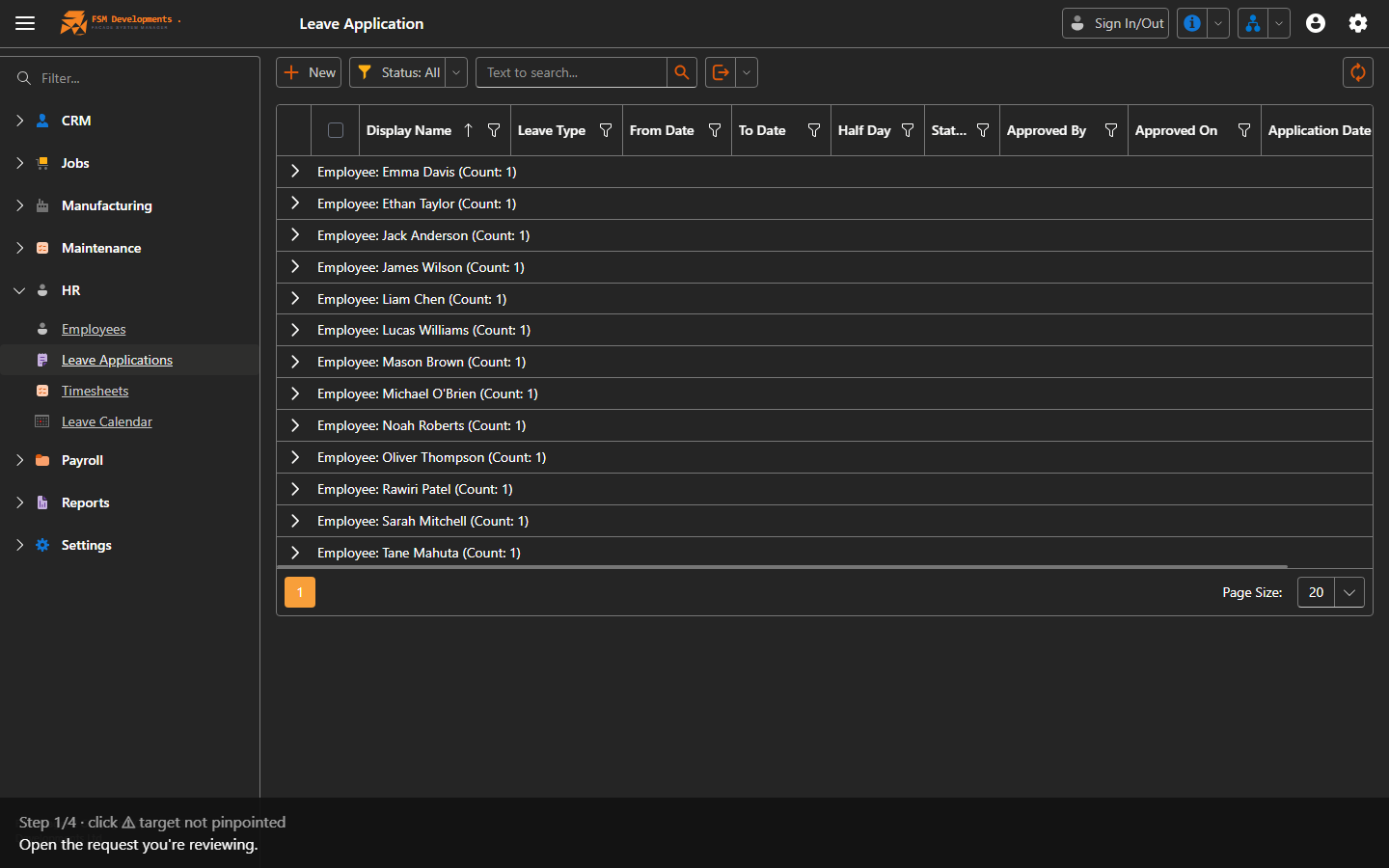Click the blue organization chart icon
This screenshot has width=1389, height=868.
1252,23
